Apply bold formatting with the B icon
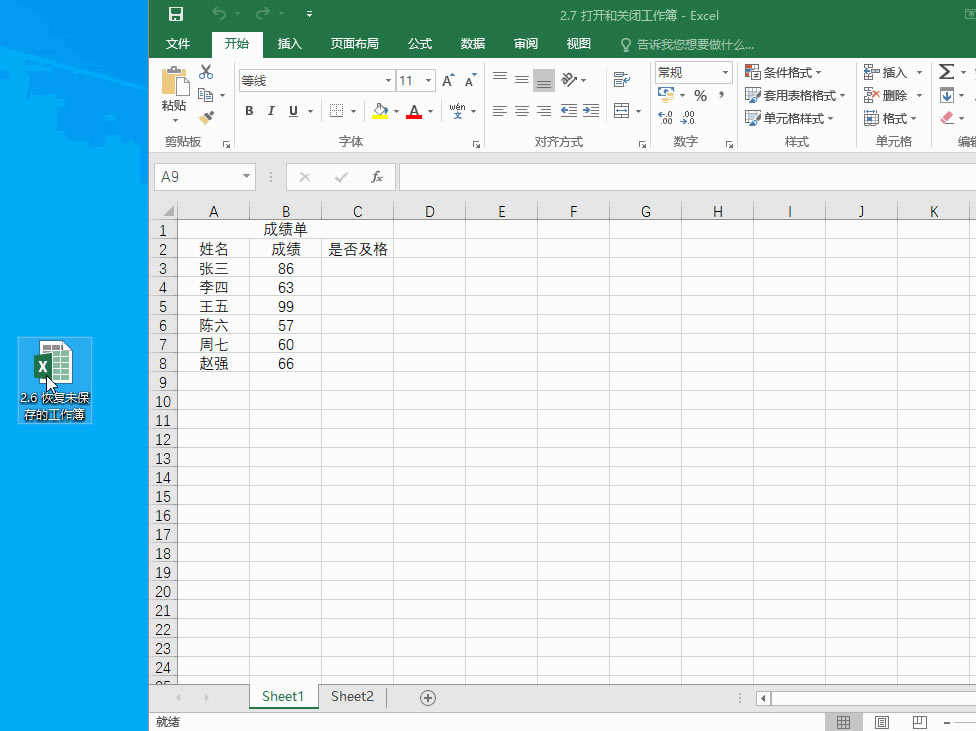 (x=249, y=111)
